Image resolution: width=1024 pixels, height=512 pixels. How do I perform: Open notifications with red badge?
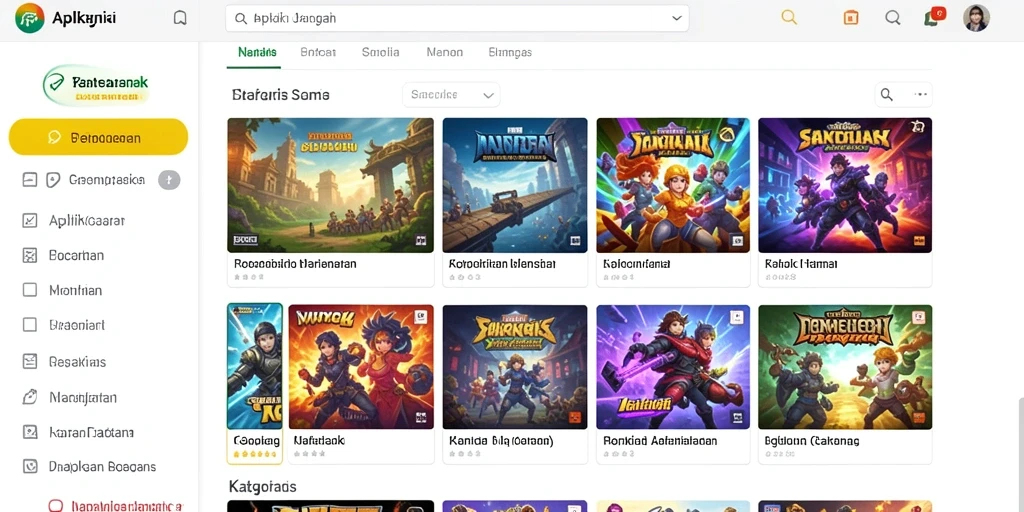coord(934,16)
